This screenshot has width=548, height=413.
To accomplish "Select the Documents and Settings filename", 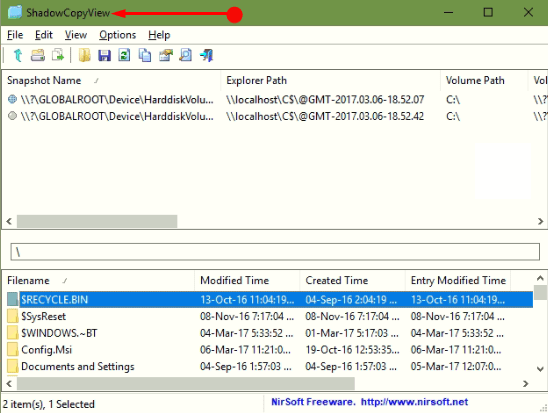I will (78, 366).
